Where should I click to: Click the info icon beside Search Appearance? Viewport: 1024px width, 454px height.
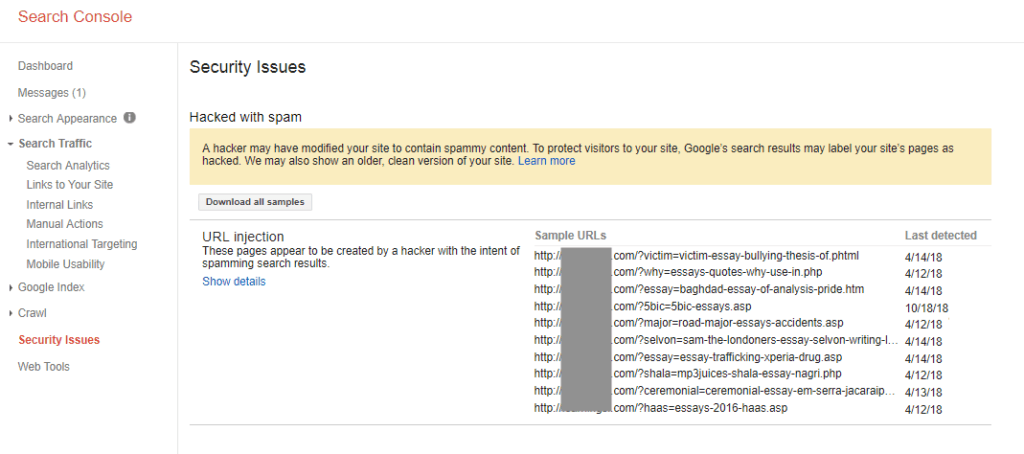point(130,118)
